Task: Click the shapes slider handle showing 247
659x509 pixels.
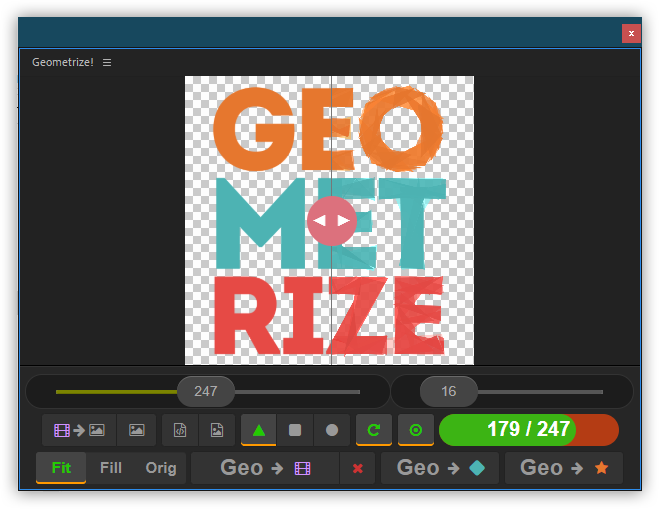Action: pyautogui.click(x=206, y=392)
